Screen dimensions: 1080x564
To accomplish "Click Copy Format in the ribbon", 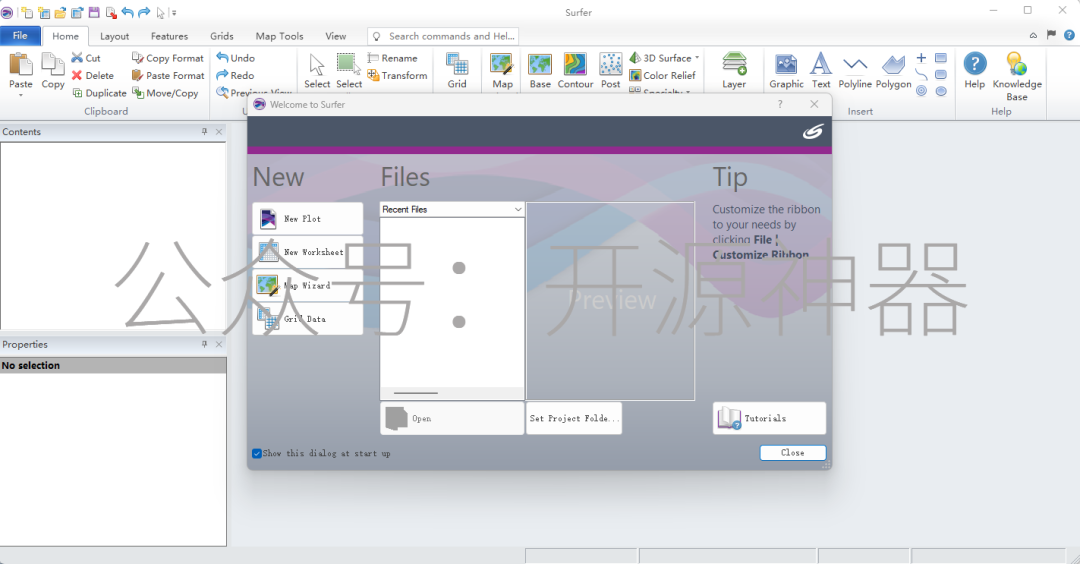I will click(167, 58).
